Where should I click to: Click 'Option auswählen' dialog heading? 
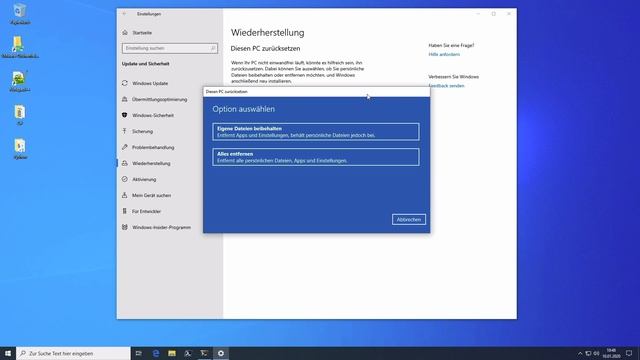coord(243,109)
